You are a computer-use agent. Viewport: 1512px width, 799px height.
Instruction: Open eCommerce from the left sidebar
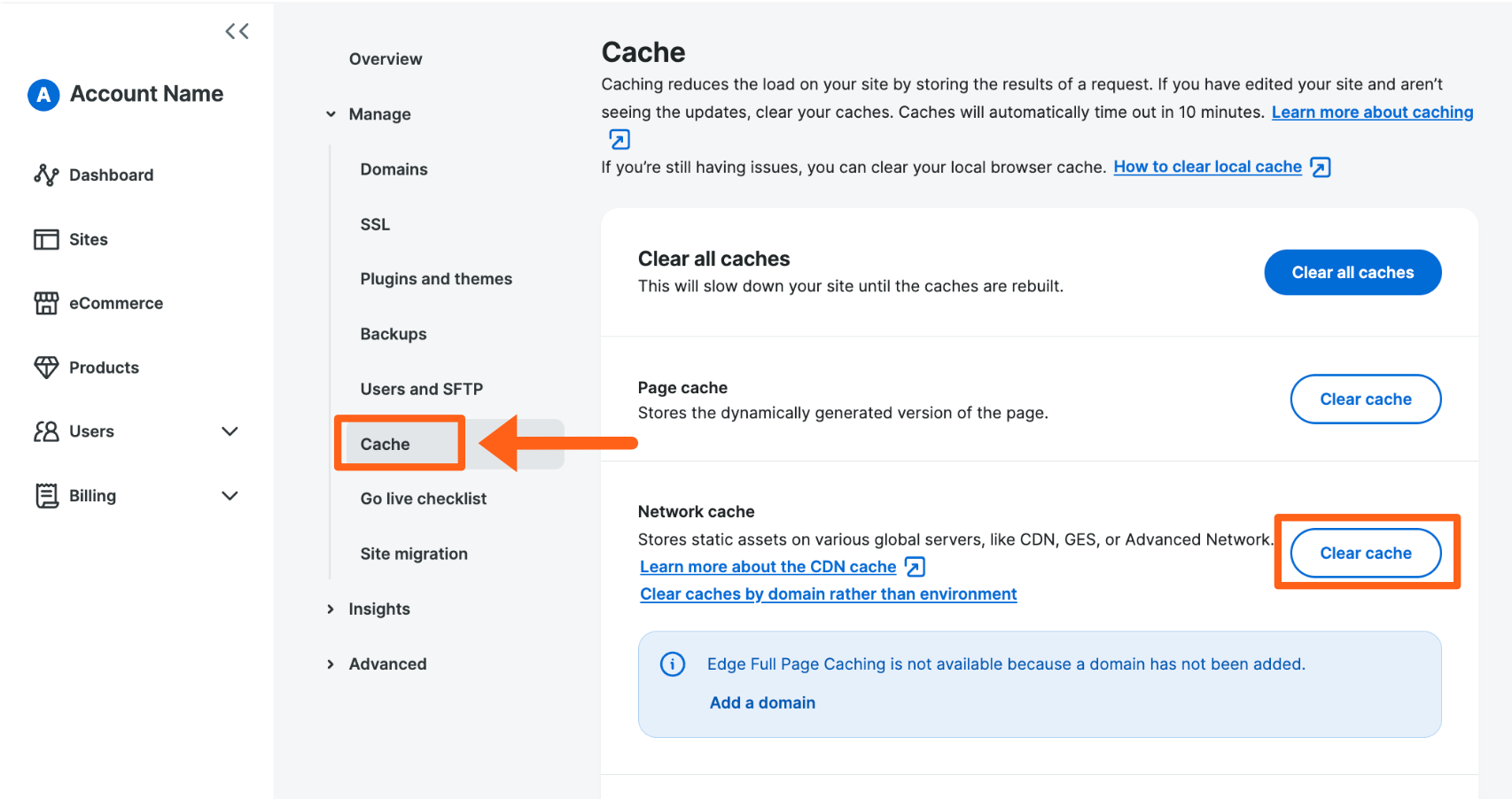coord(45,303)
